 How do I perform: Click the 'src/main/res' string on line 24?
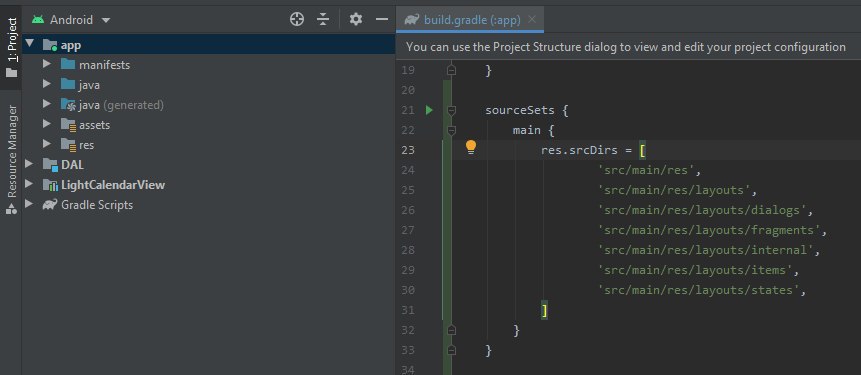[646, 170]
